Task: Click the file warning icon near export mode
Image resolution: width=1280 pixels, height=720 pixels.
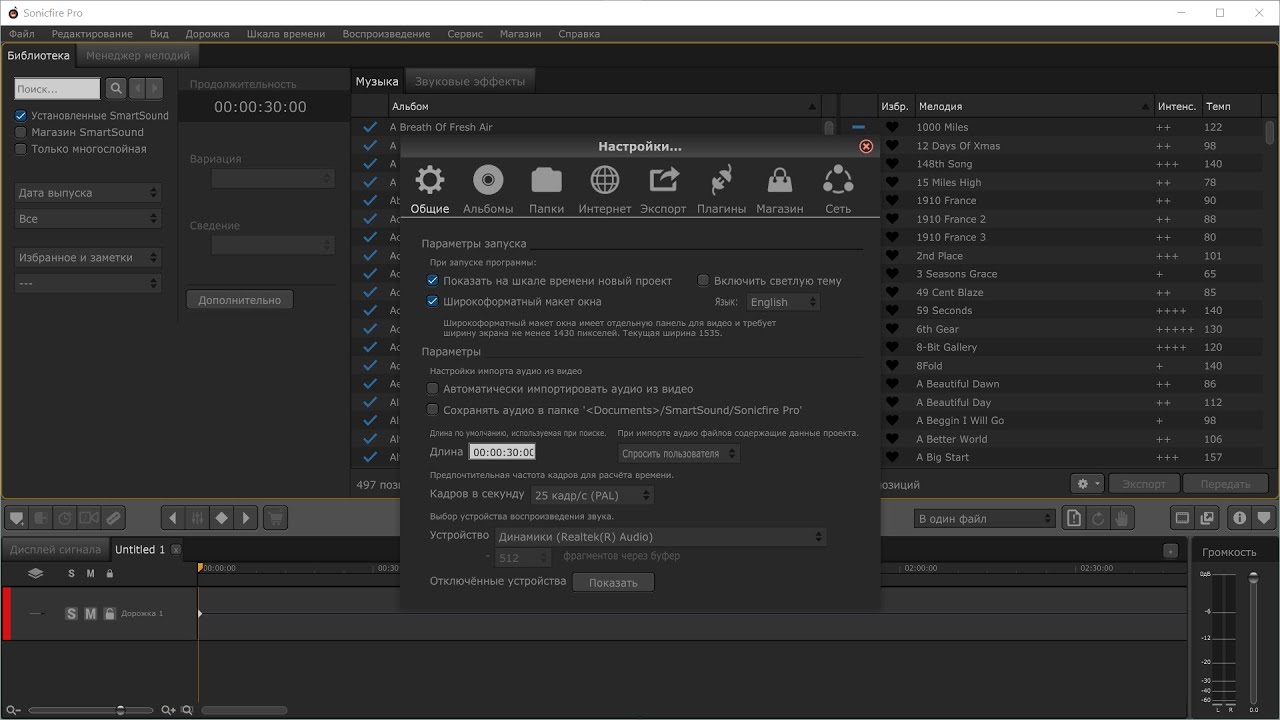Action: (1073, 518)
